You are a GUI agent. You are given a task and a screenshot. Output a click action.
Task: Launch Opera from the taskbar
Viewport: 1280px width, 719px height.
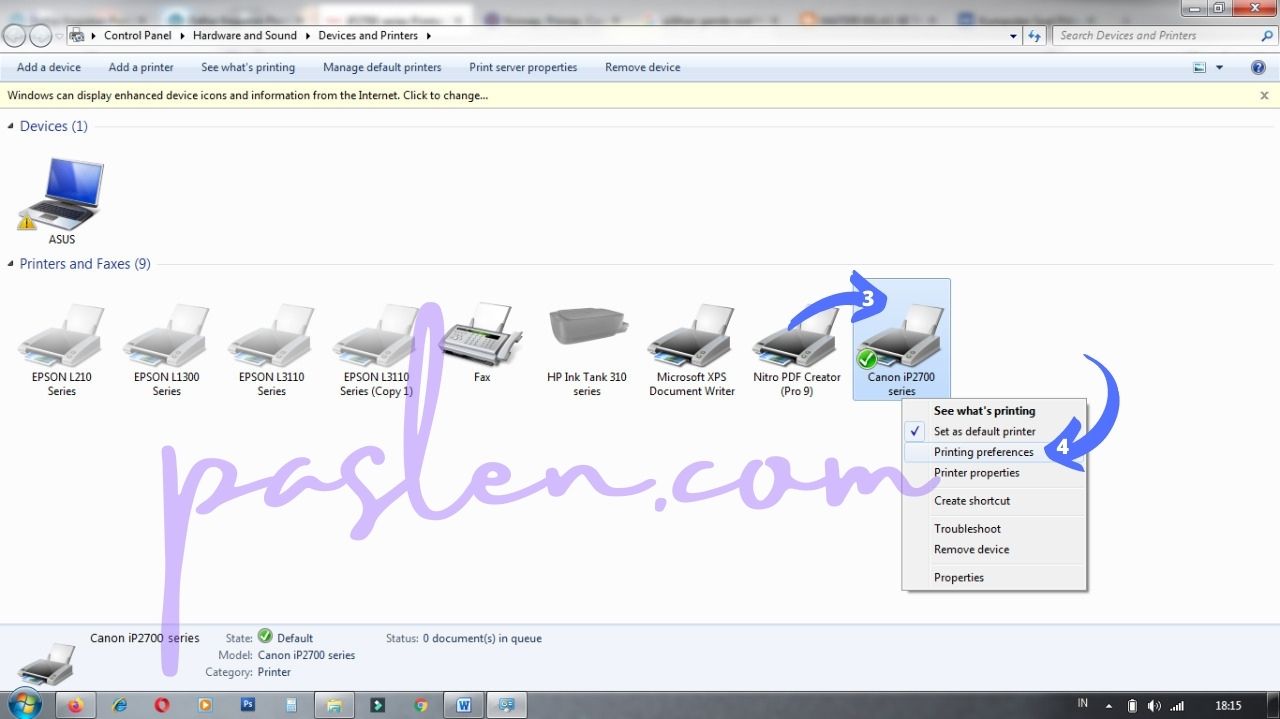click(162, 705)
